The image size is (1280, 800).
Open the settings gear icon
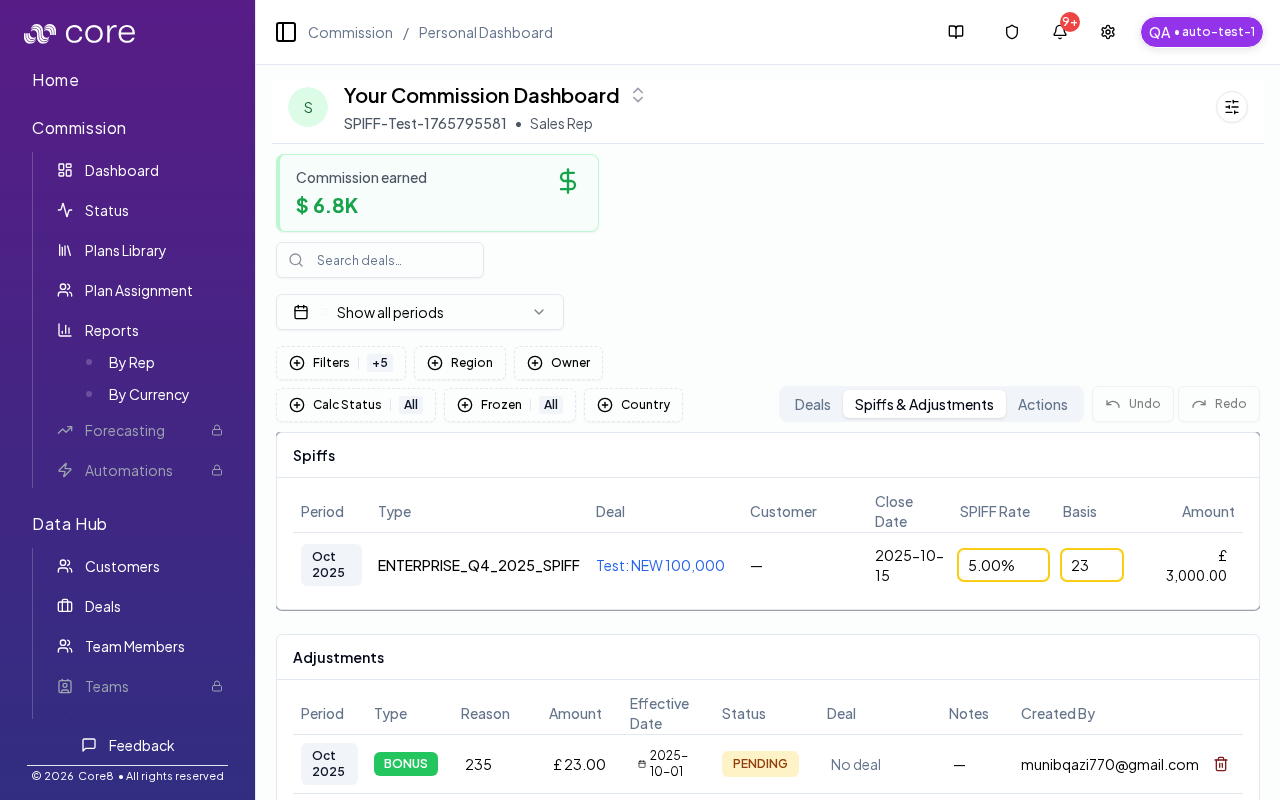point(1107,32)
